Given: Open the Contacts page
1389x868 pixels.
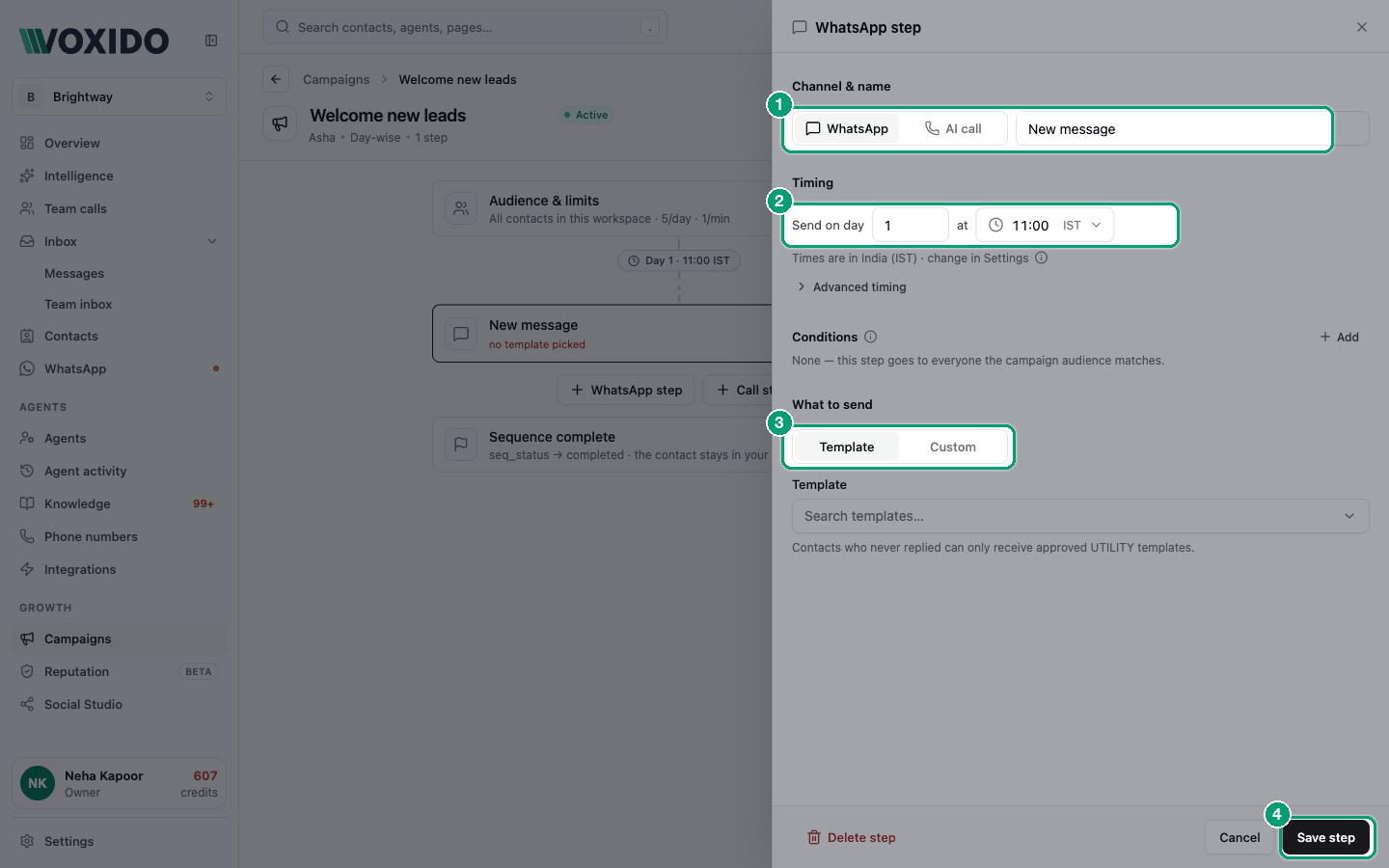Looking at the screenshot, I should 120,336.
